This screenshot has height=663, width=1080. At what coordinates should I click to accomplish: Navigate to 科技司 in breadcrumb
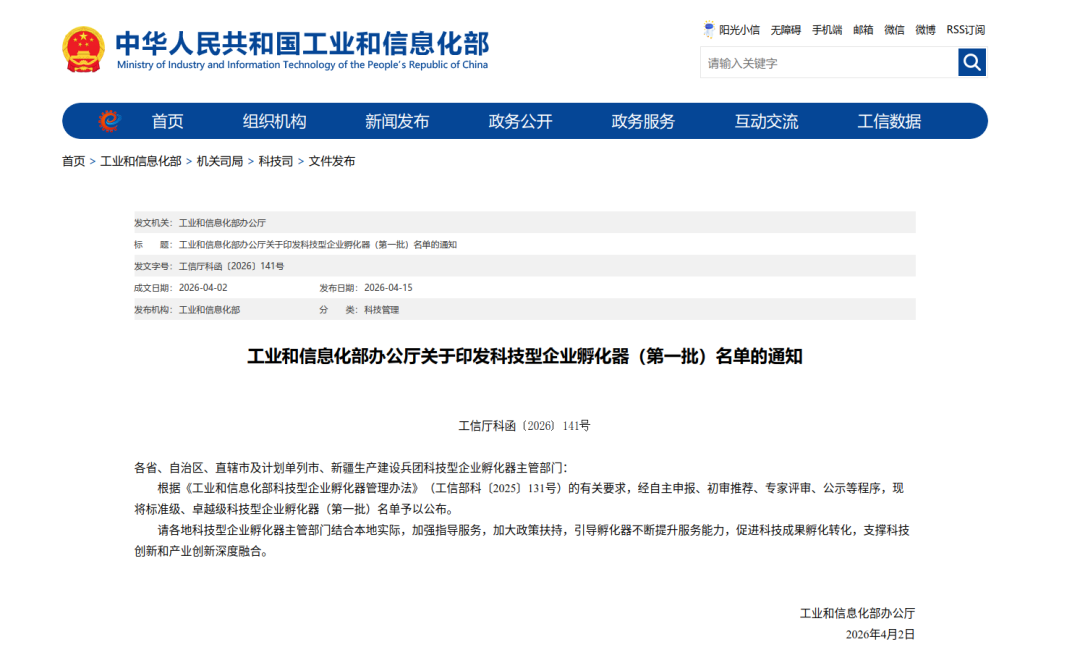276,161
